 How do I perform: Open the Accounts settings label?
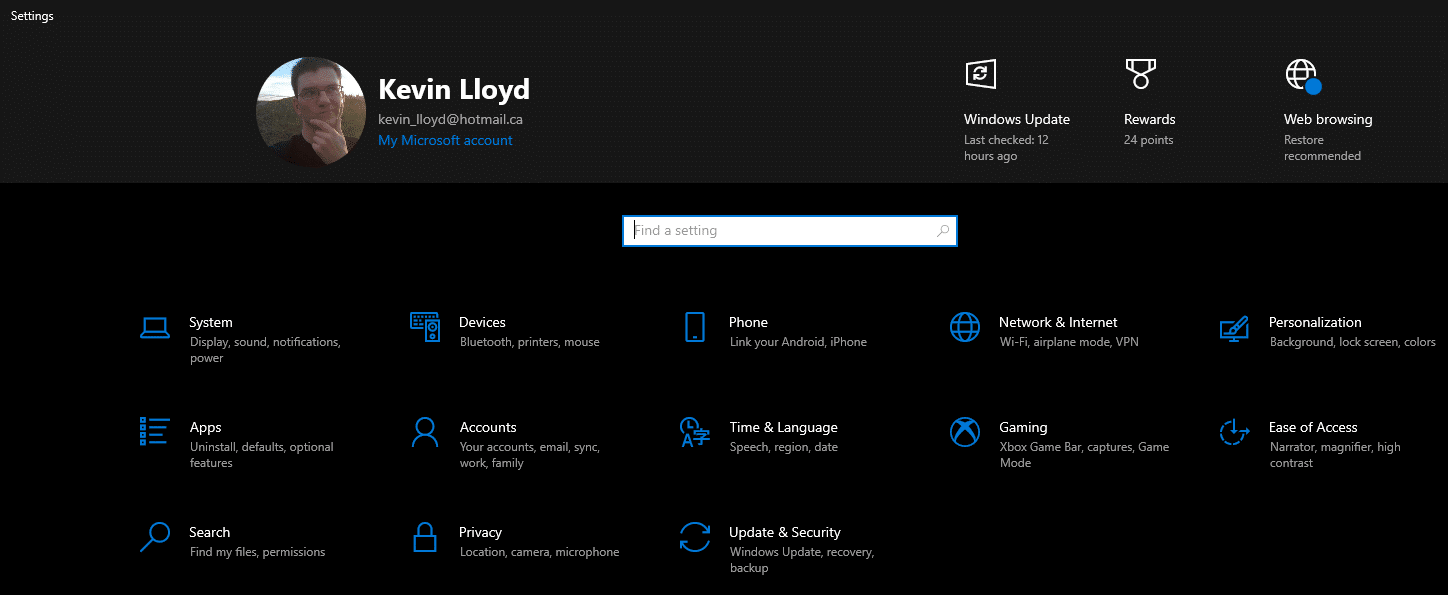[488, 427]
